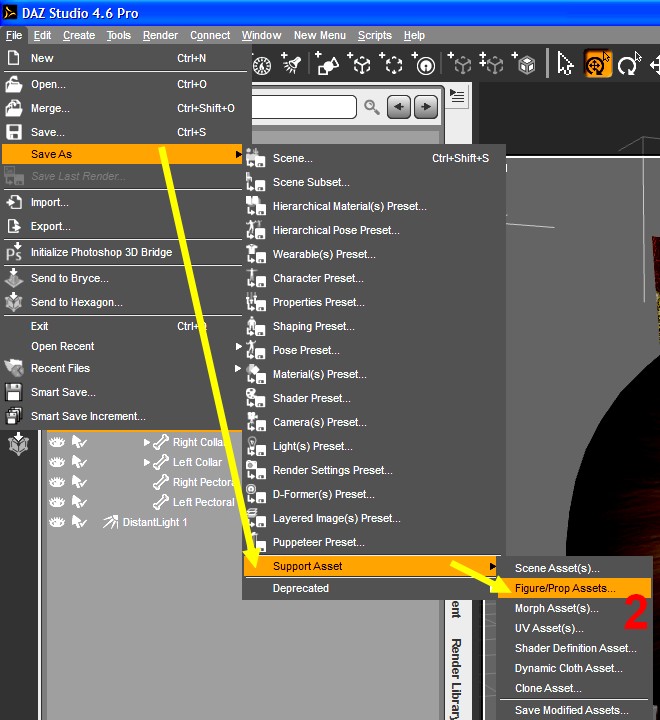Screen dimensions: 660x720
Task: Choose Morph Asset(s)... entry
Action: pos(556,608)
